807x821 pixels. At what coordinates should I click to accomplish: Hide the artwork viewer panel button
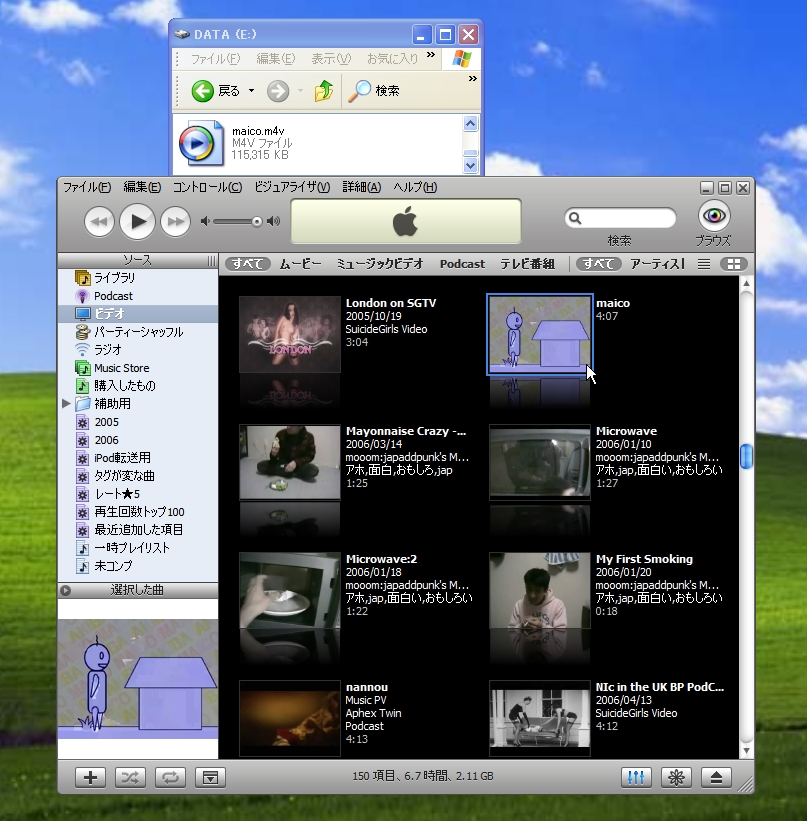coord(211,778)
